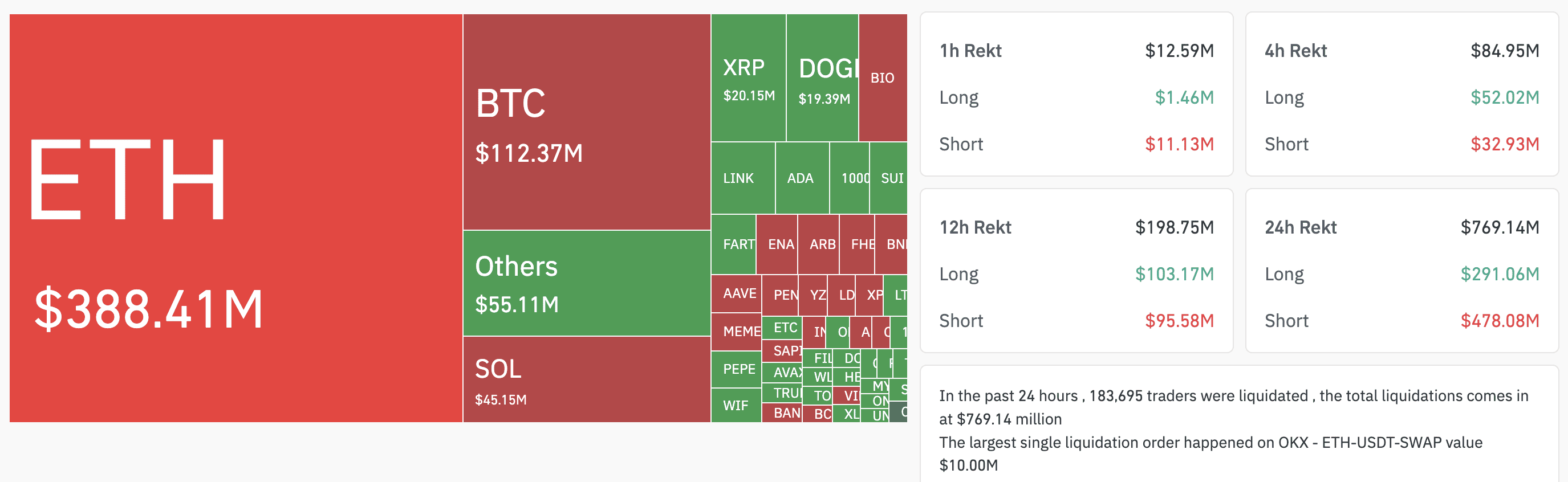
Task: Click the DOGE $19.39M tile
Action: pyautogui.click(x=822, y=78)
